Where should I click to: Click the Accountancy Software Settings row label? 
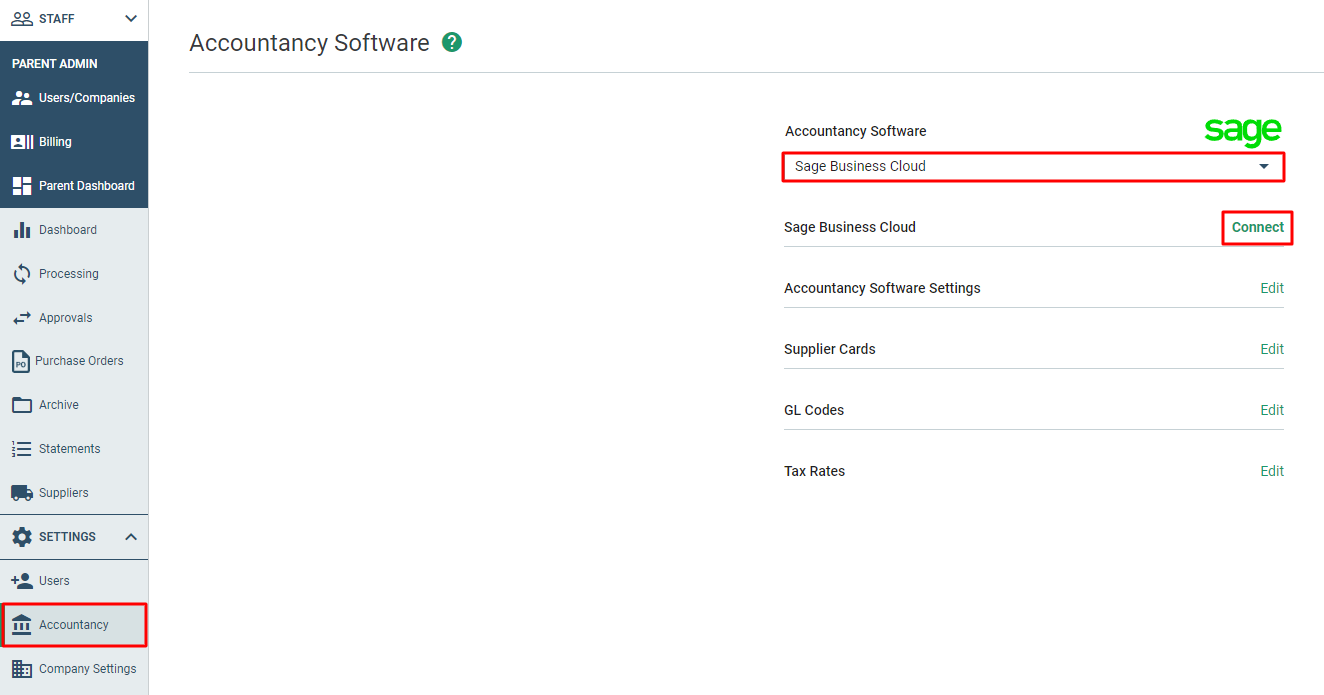click(882, 288)
